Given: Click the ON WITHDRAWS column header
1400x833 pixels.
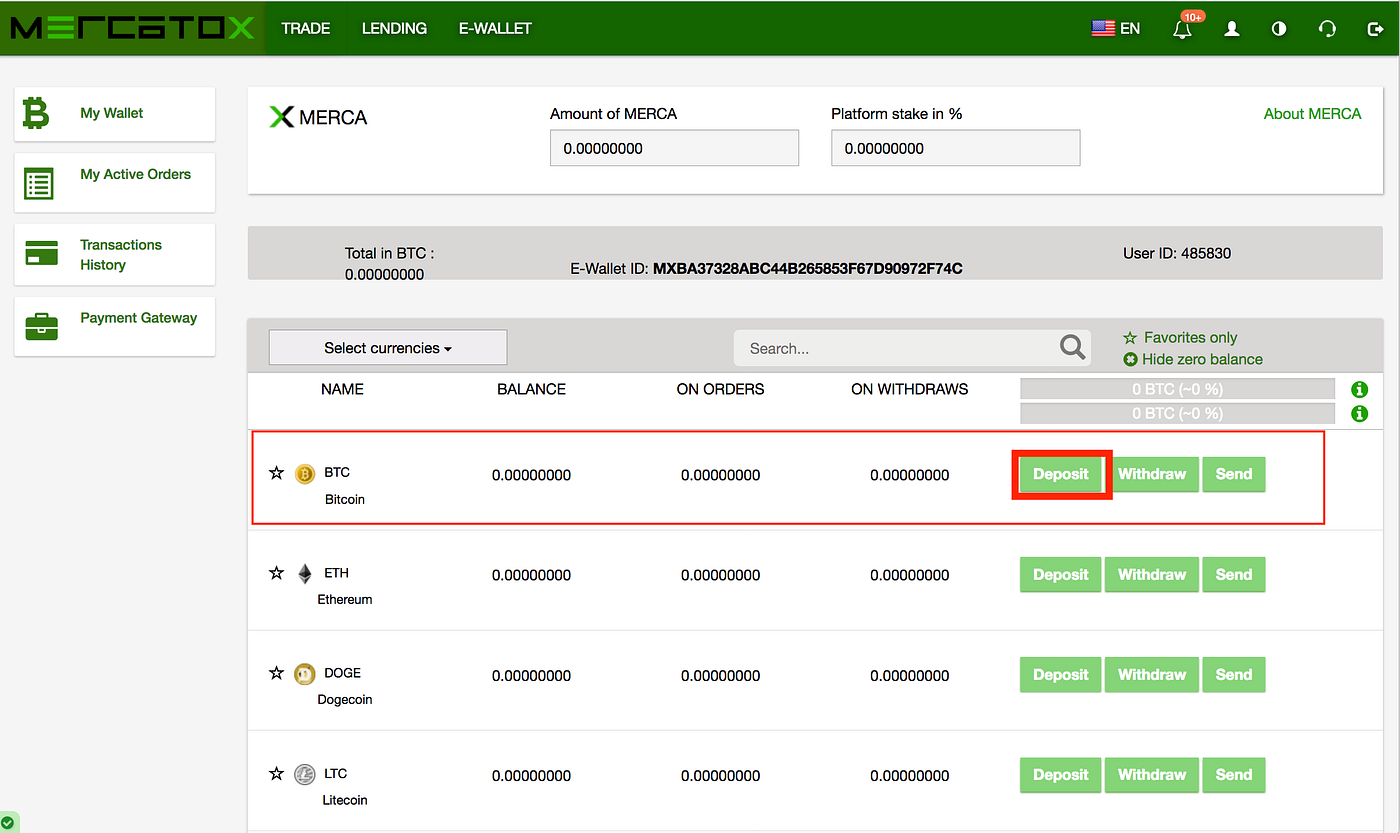Looking at the screenshot, I should pos(909,389).
